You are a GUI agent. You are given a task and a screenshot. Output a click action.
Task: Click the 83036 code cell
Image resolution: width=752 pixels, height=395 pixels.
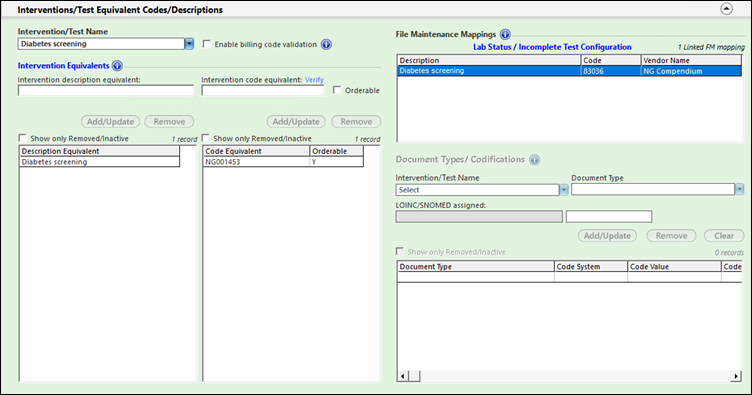[x=611, y=71]
